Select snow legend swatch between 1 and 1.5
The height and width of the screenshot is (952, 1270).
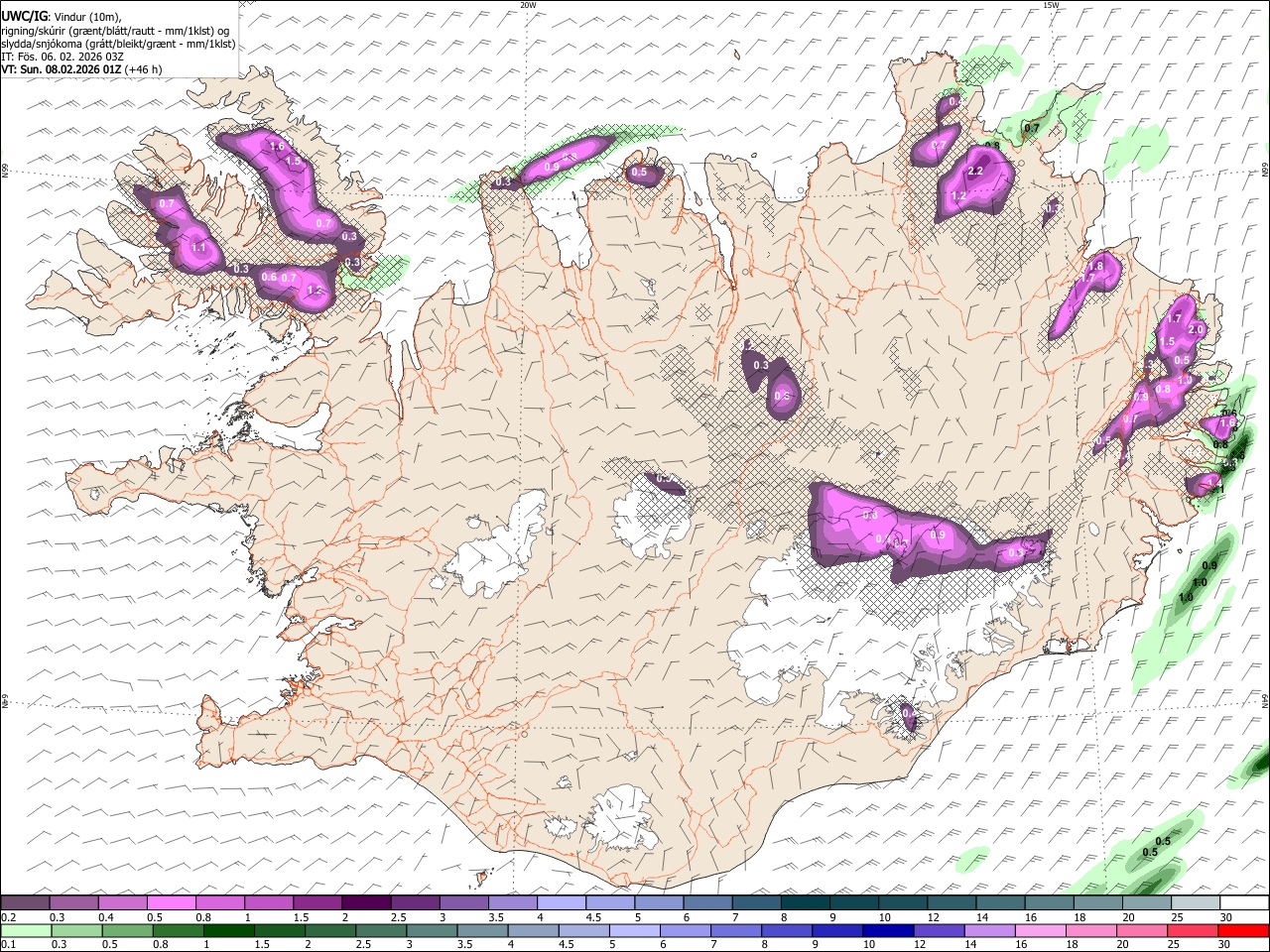click(x=268, y=902)
